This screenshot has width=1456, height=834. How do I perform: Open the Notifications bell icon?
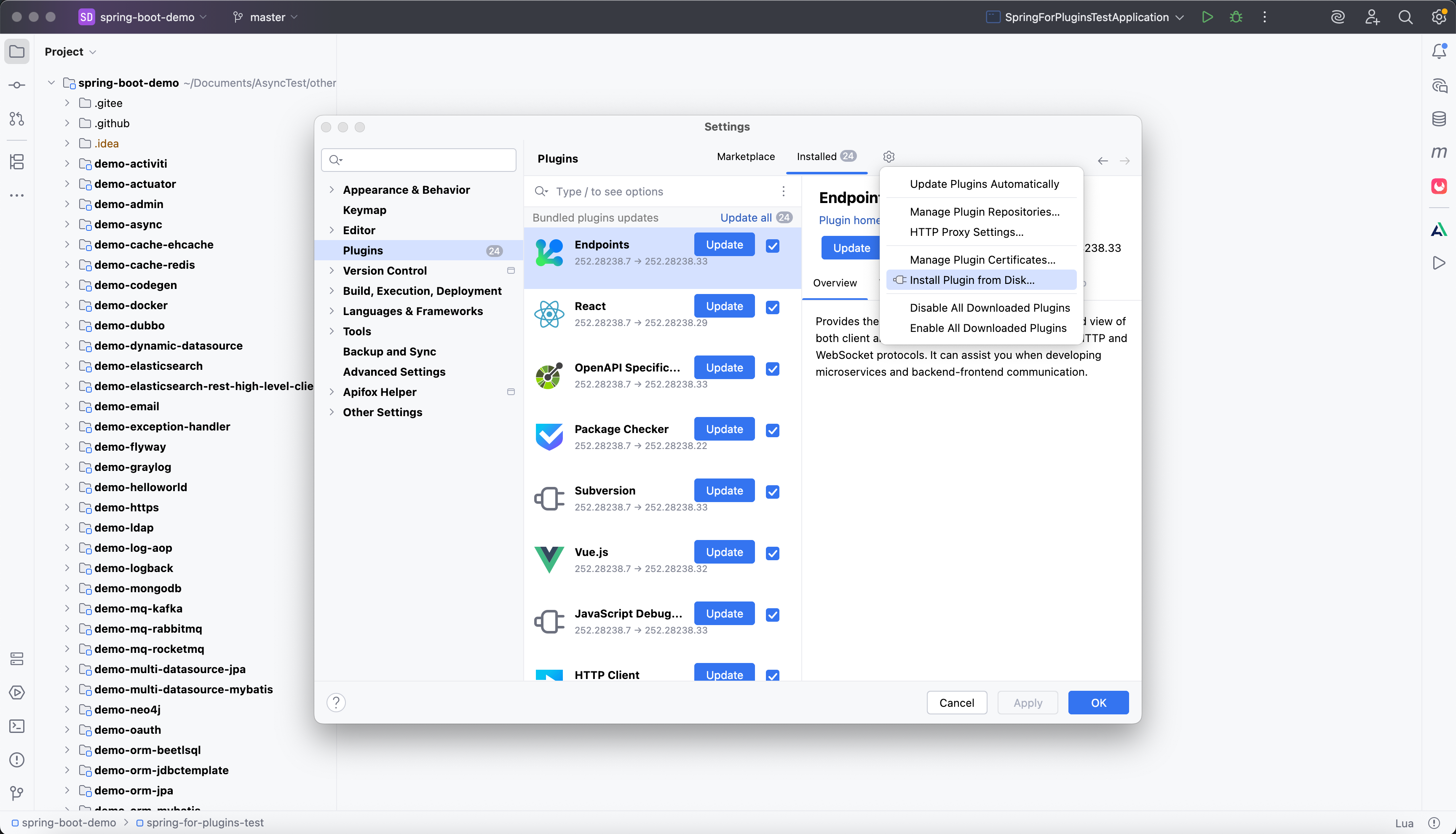1438,51
